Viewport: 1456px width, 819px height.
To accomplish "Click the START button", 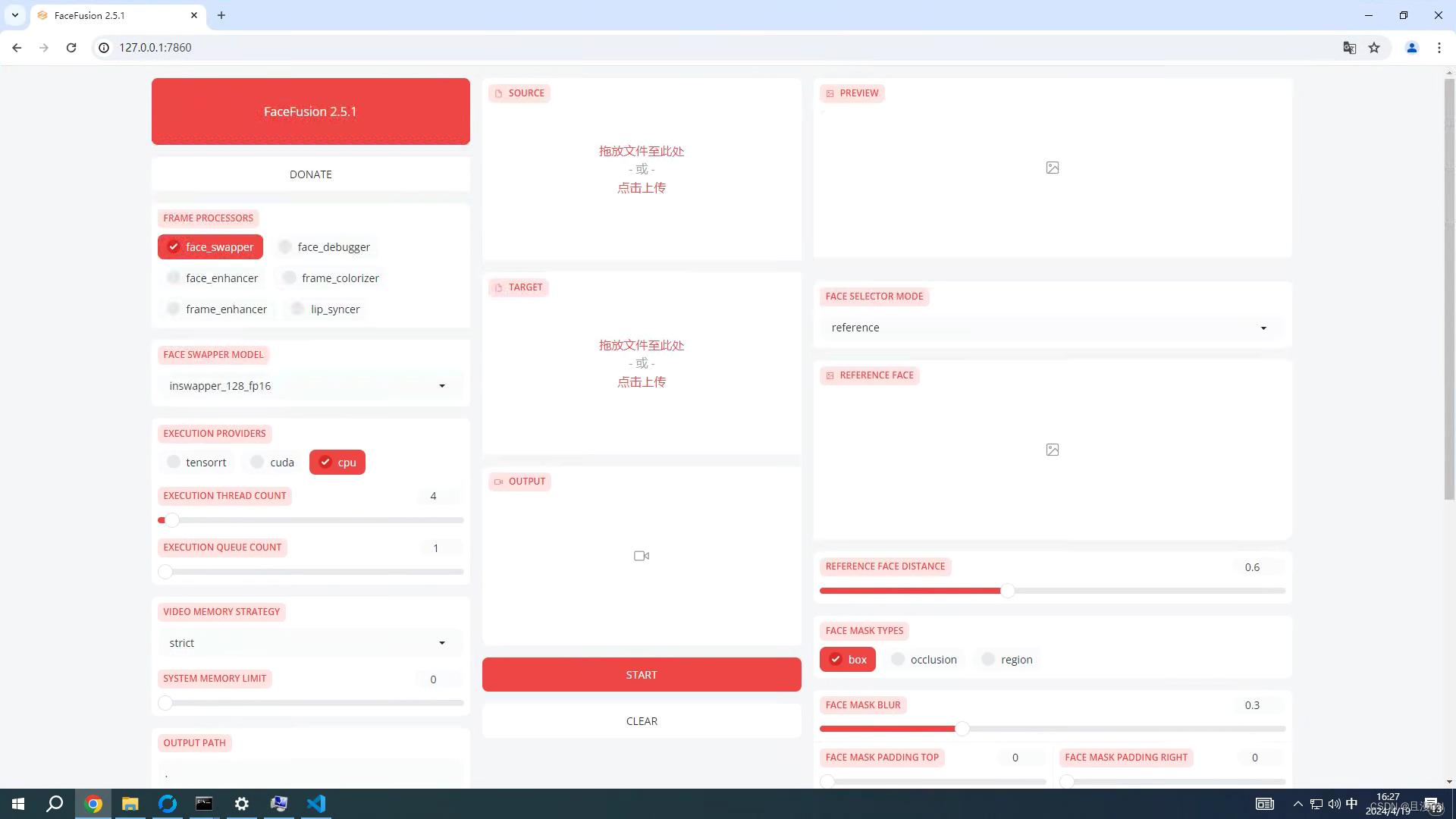I will pos(642,675).
